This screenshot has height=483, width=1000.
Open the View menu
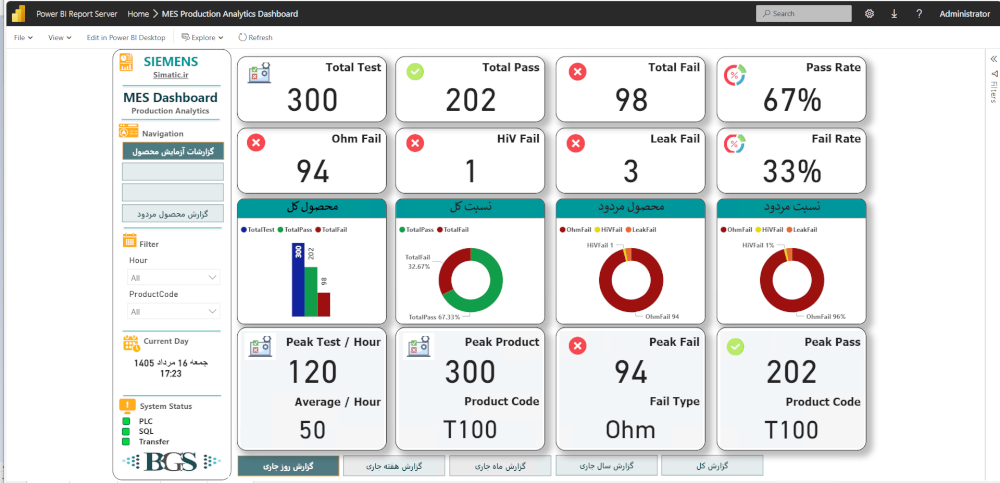tap(59, 38)
